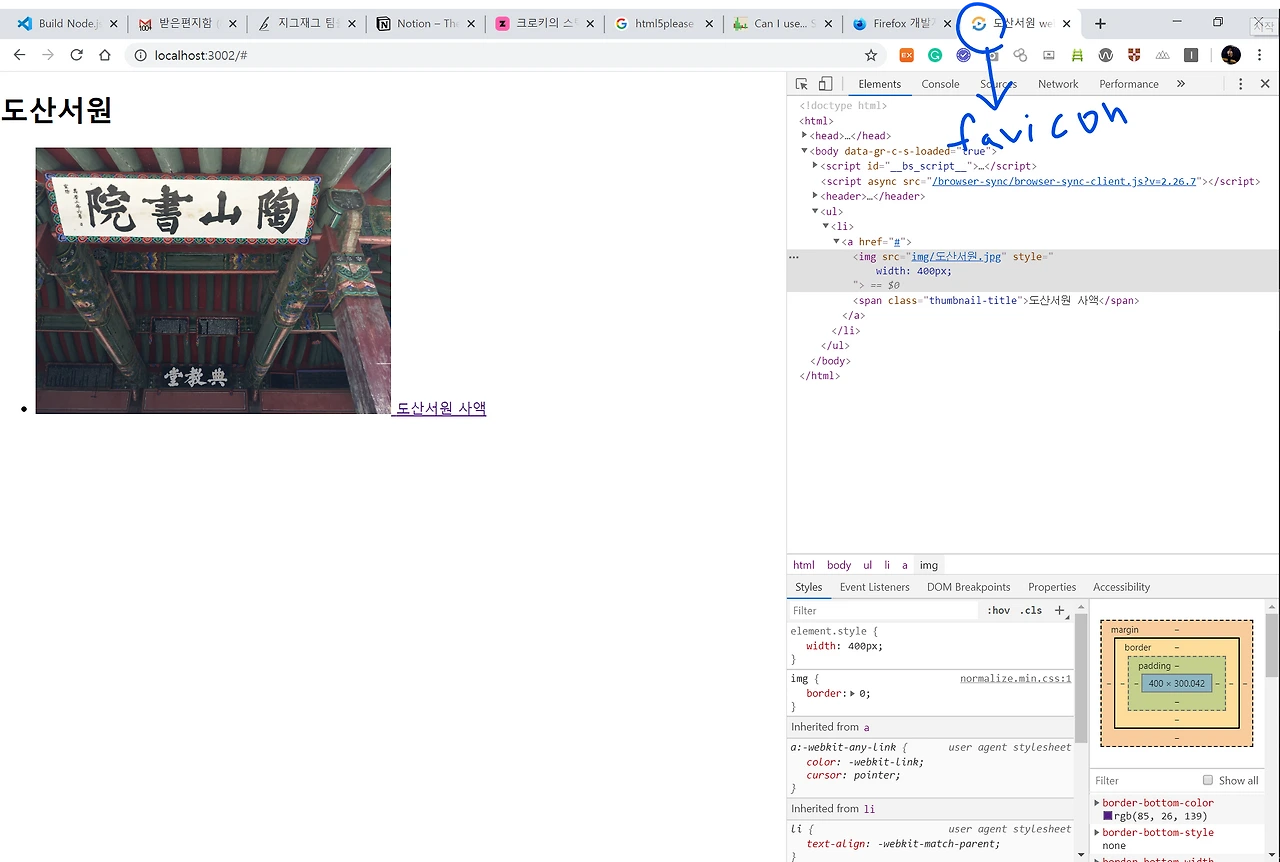Open normalize.min.css:1 stylesheet link
Screen dimensions: 1280x862
click(1015, 678)
